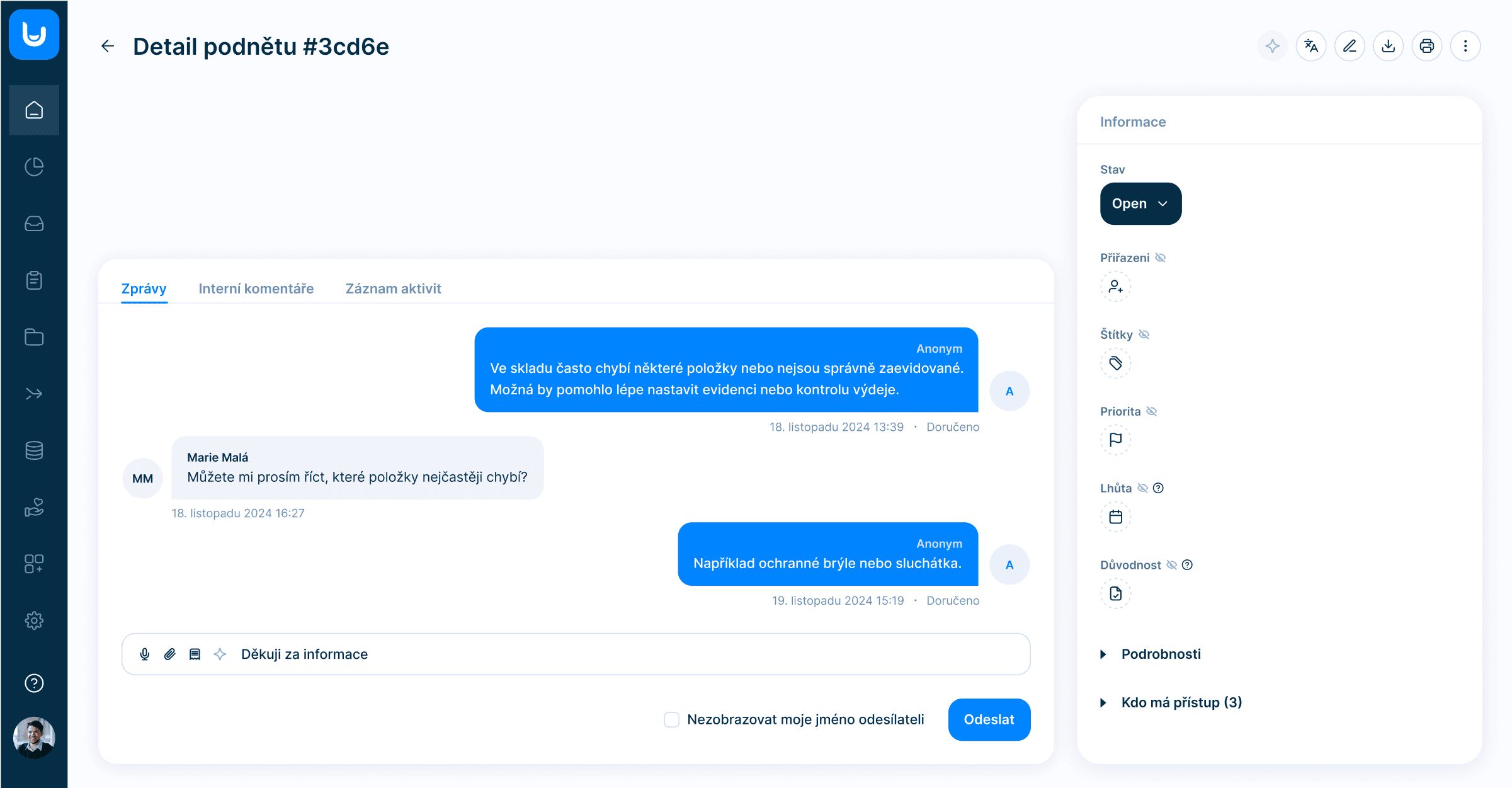This screenshot has height=788, width=1512.
Task: Click the microphone icon in message box
Action: tap(145, 654)
